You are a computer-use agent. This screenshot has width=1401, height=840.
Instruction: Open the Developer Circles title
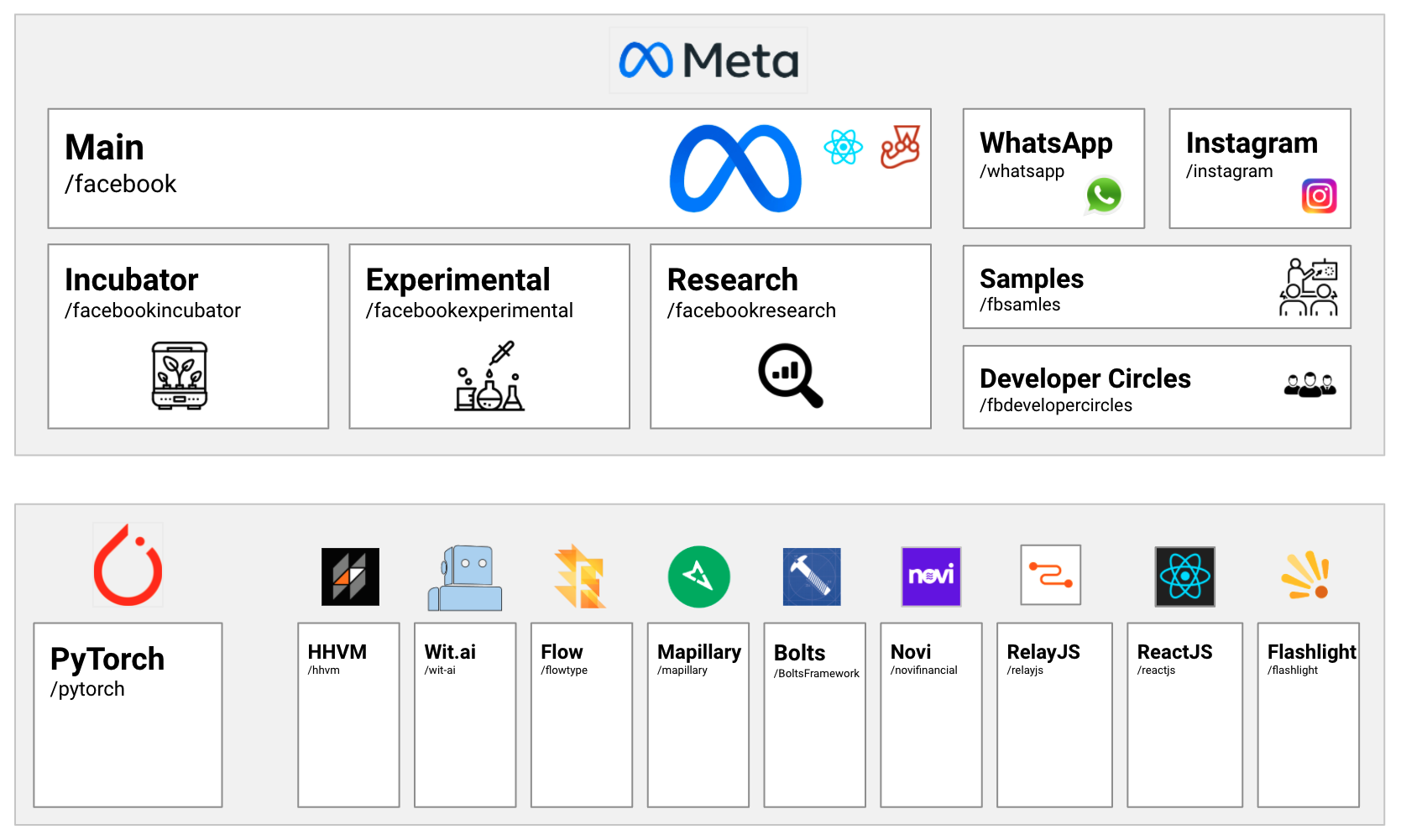[1085, 378]
